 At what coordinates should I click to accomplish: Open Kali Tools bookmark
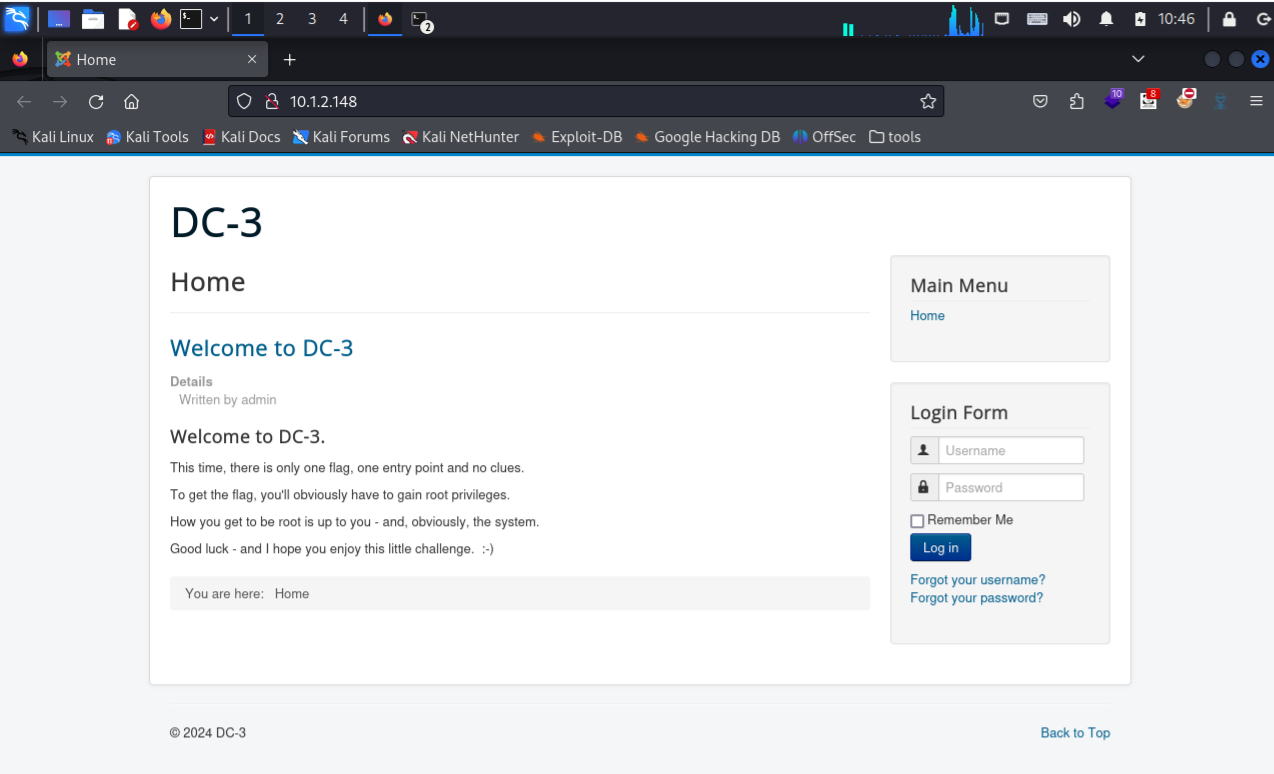(147, 137)
